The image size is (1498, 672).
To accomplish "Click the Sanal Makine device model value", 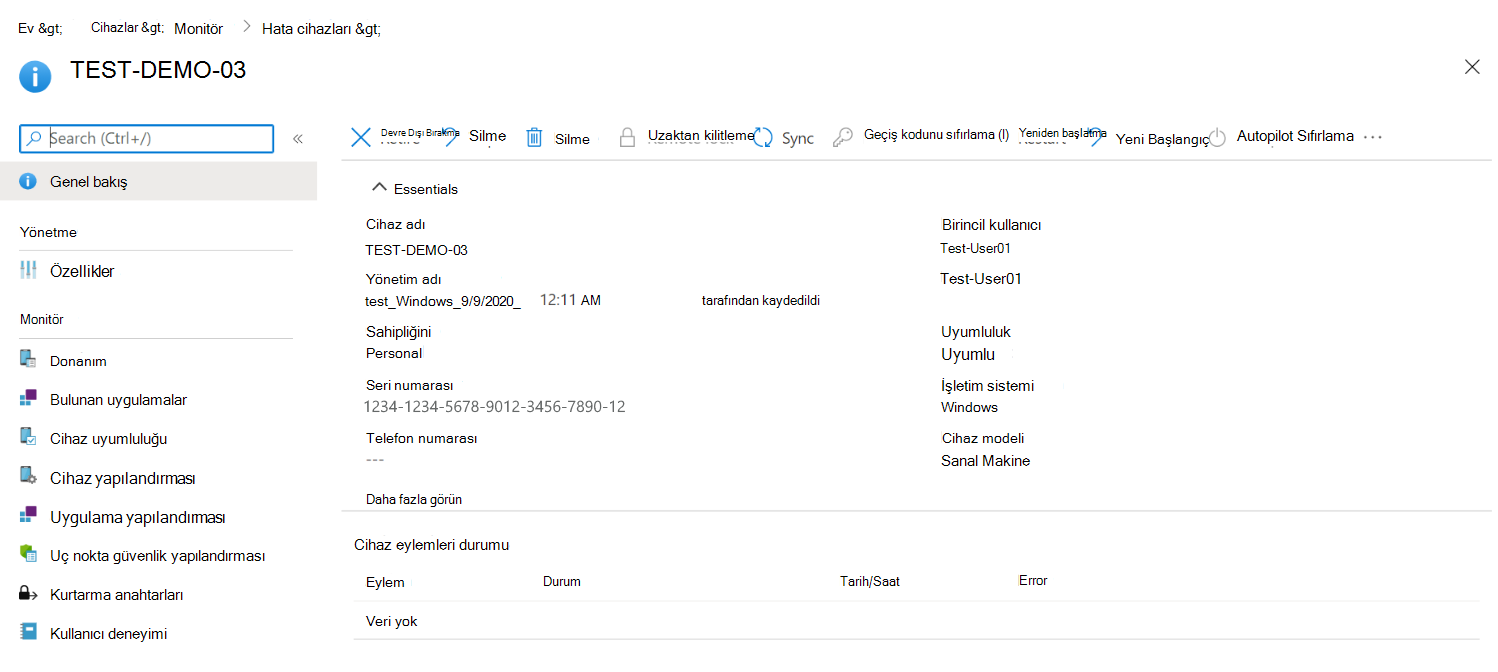I will 985,461.
